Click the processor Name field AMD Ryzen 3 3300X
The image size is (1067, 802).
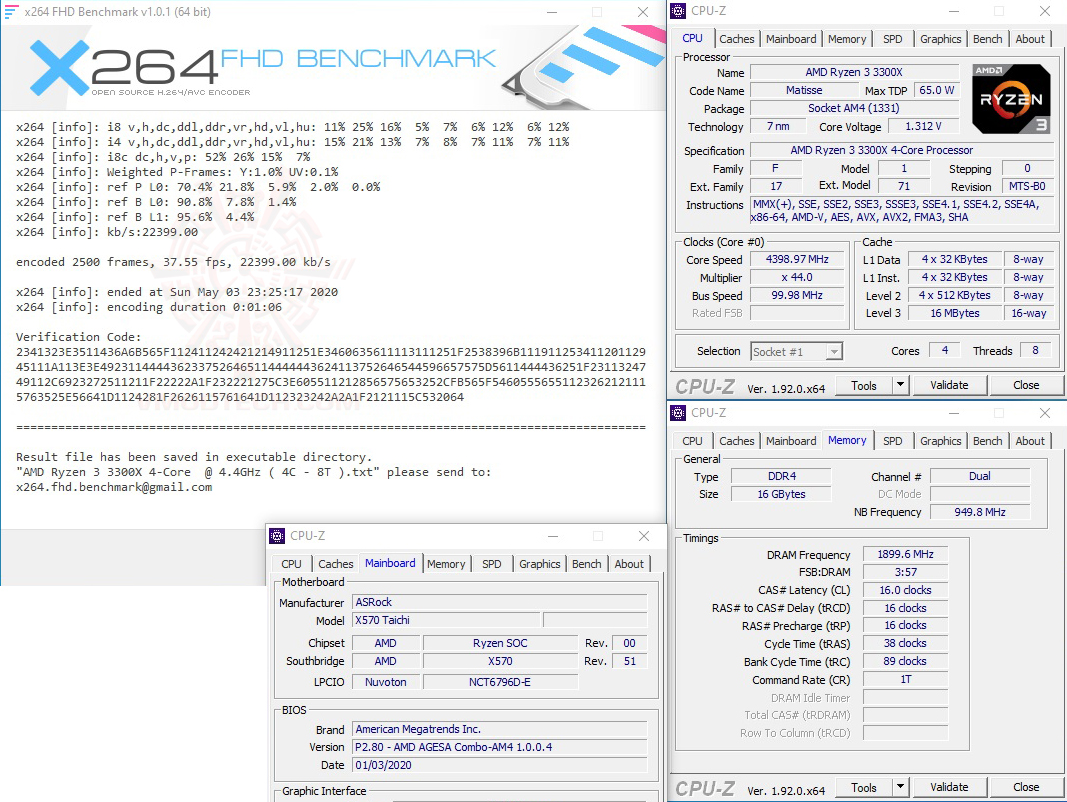(x=854, y=72)
